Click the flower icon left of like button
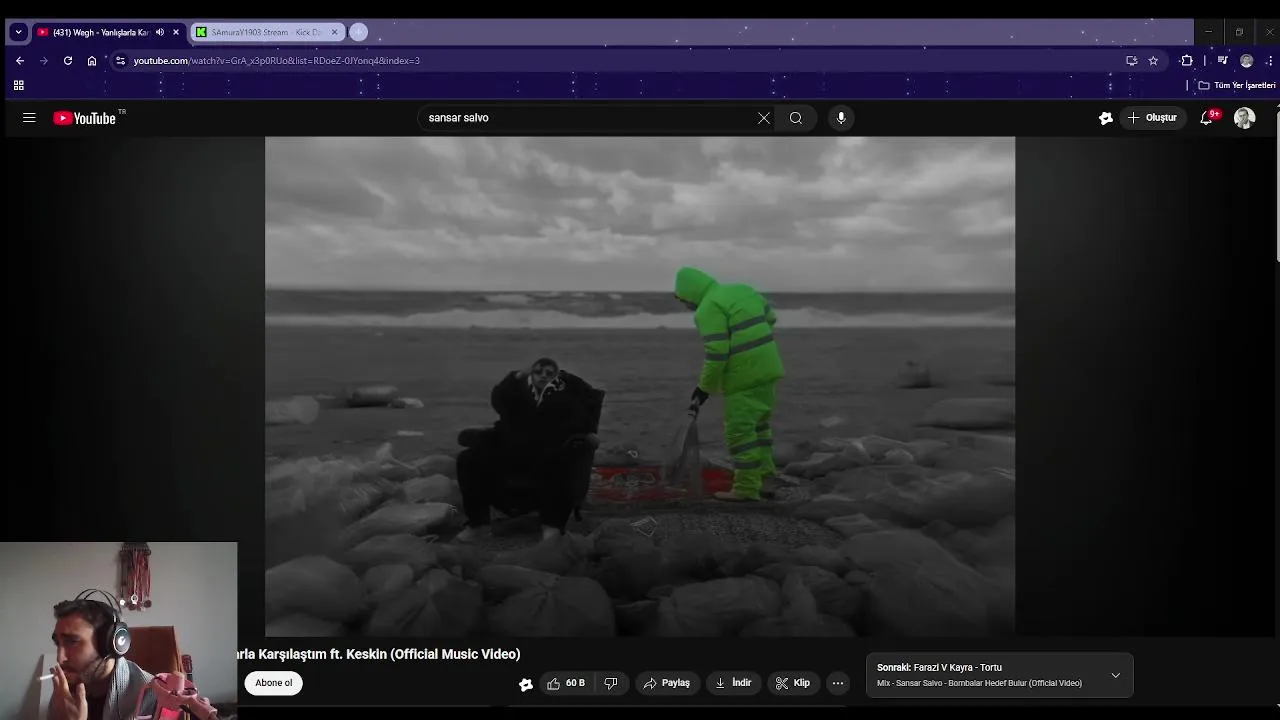This screenshot has height=720, width=1280. (x=526, y=684)
